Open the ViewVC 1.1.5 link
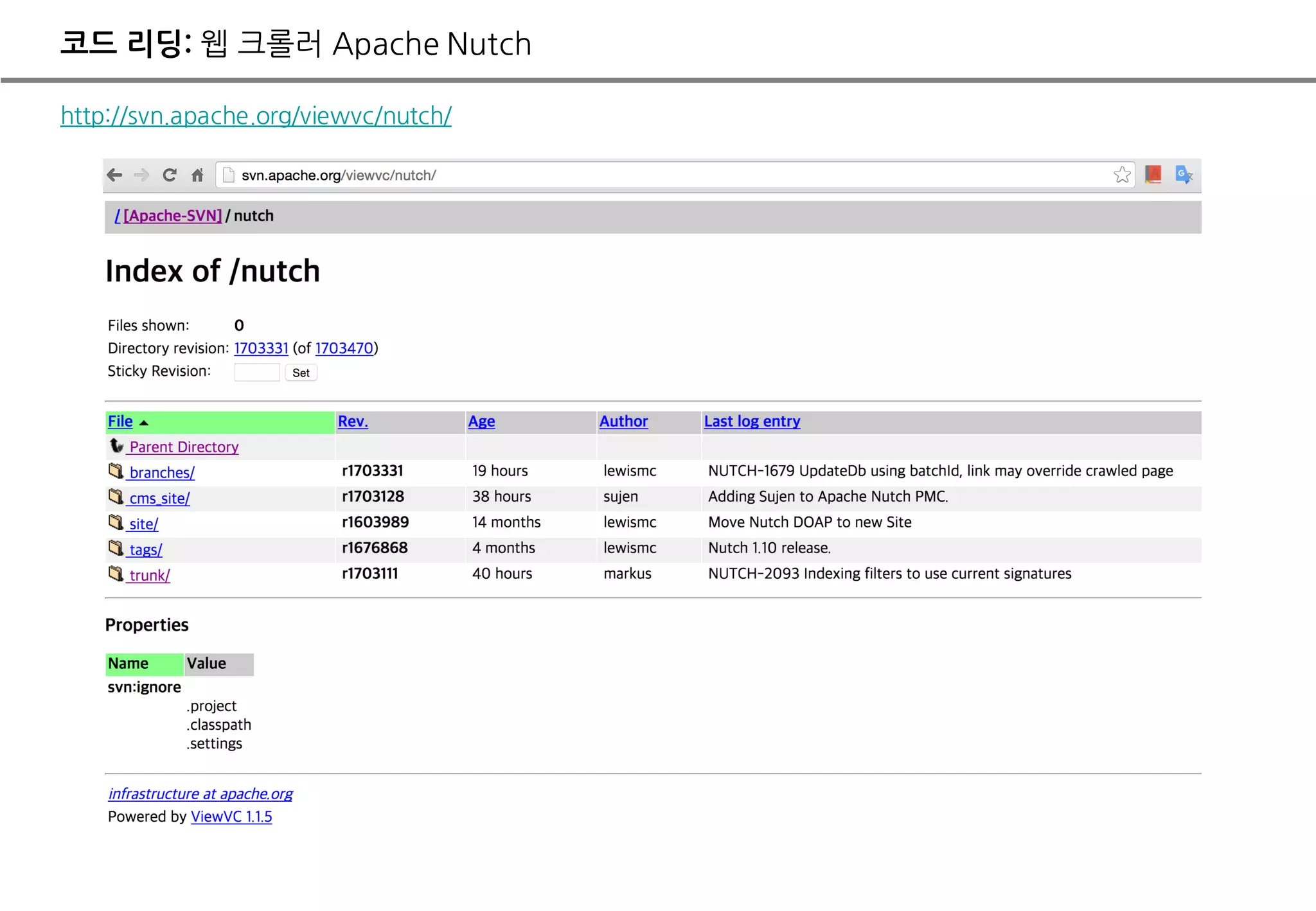This screenshot has height=911, width=1316. tap(231, 817)
